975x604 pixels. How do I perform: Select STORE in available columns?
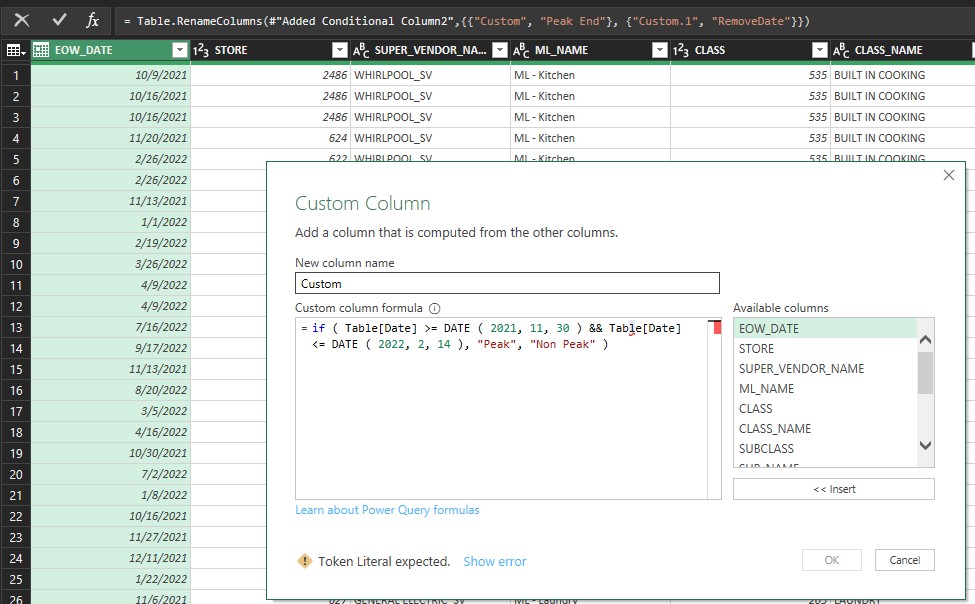825,348
